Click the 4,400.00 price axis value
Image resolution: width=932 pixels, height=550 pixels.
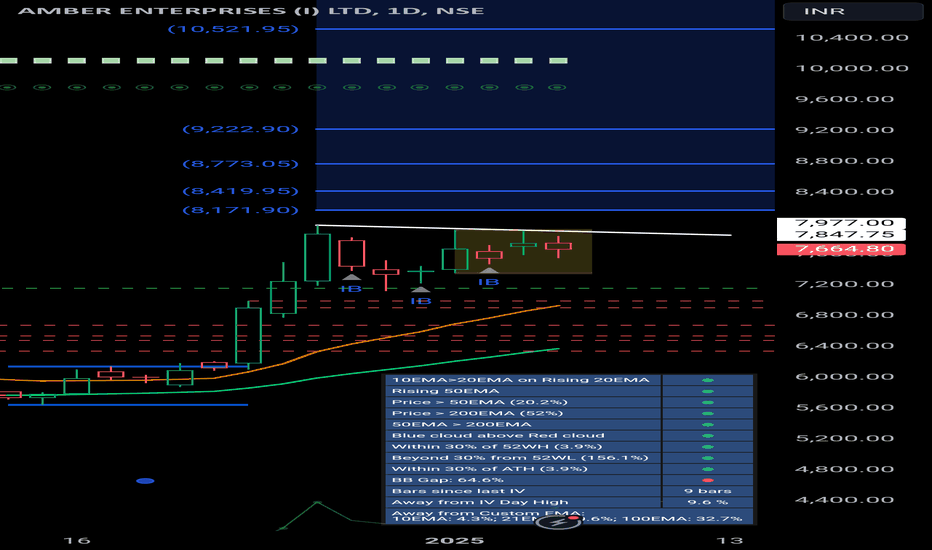[x=844, y=499]
